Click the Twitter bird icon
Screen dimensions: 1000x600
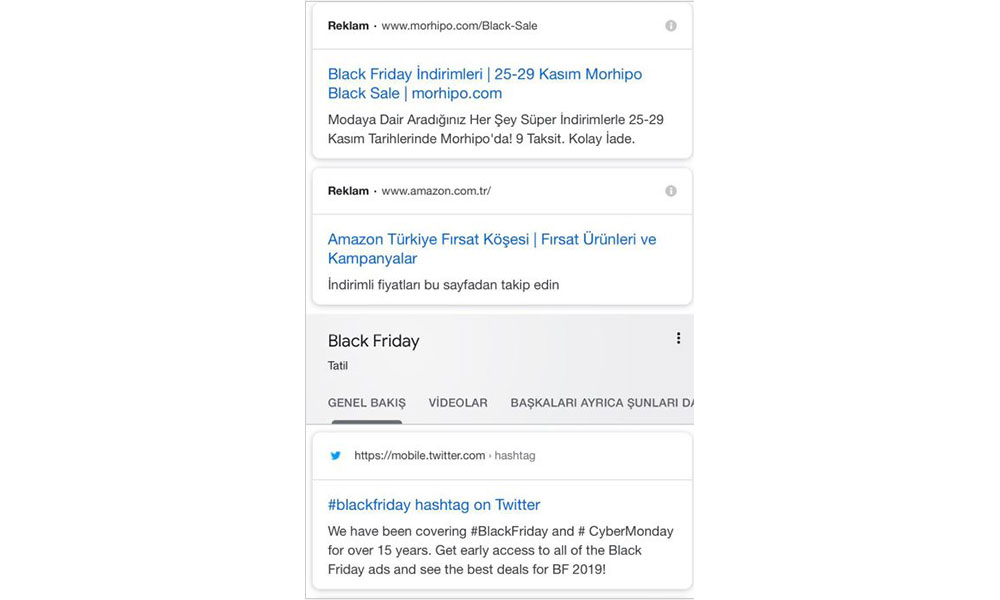336,456
